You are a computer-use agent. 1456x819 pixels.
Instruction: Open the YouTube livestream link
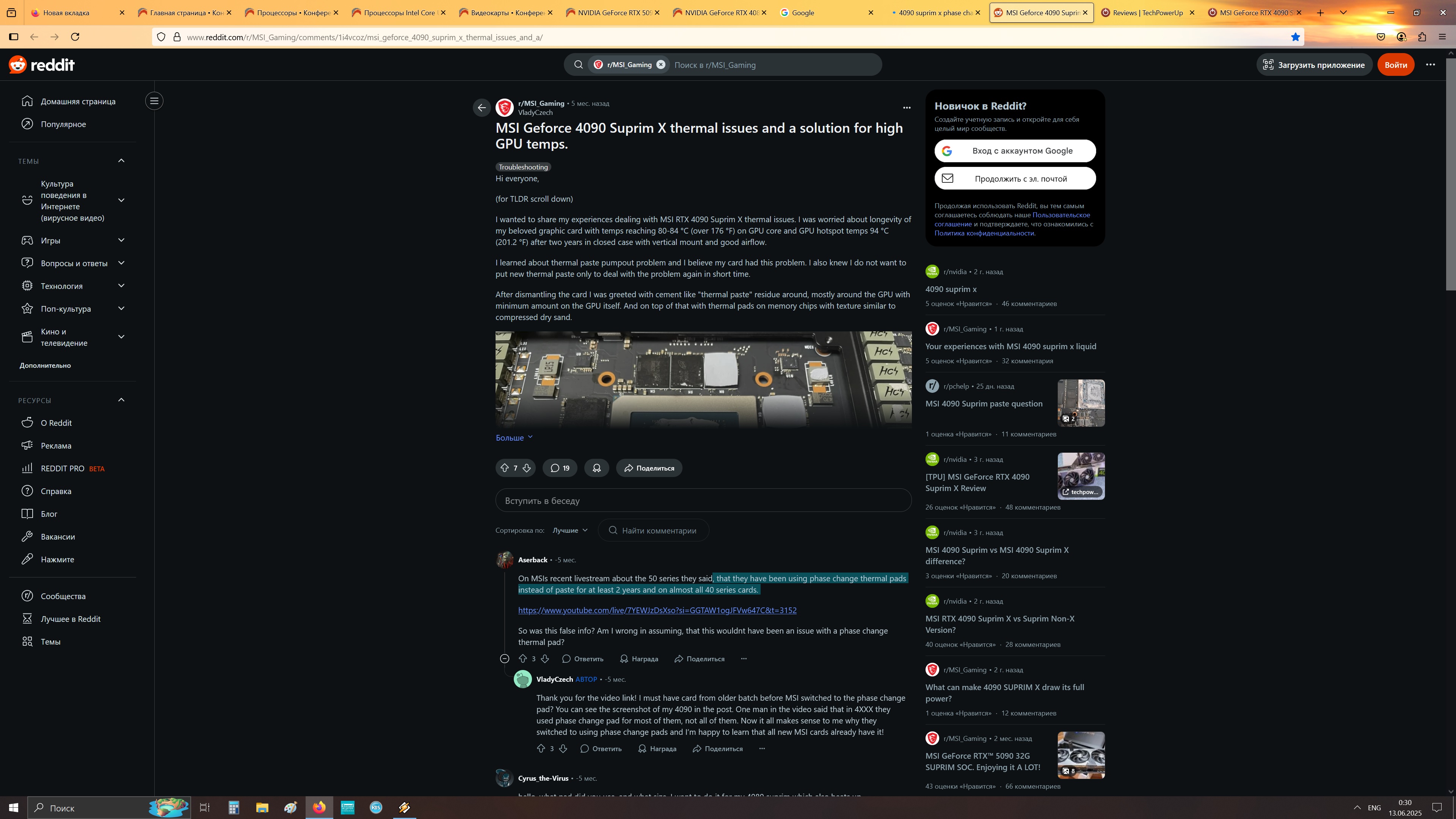point(657,610)
